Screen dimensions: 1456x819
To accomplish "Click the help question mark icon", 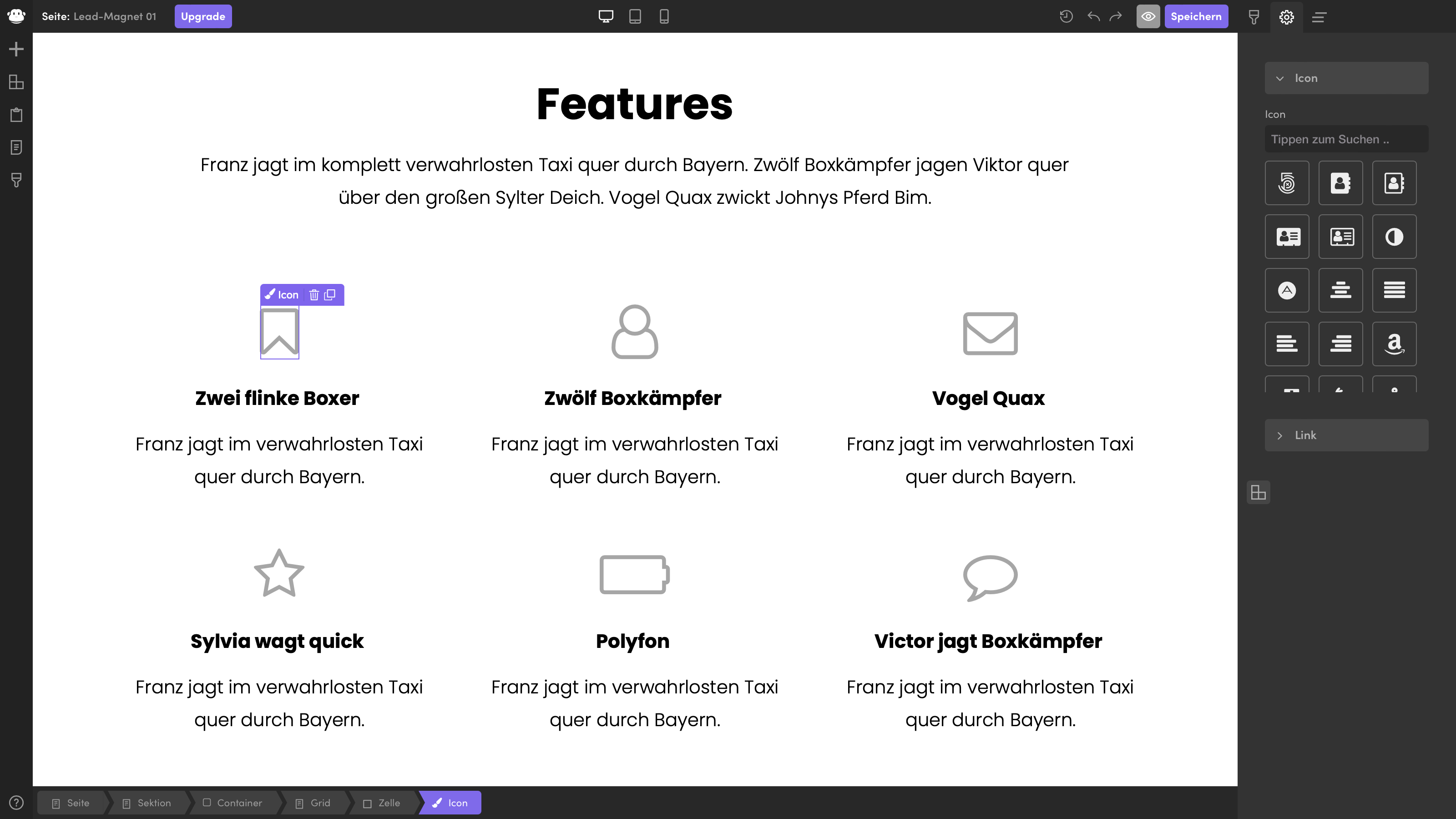I will click(x=16, y=803).
